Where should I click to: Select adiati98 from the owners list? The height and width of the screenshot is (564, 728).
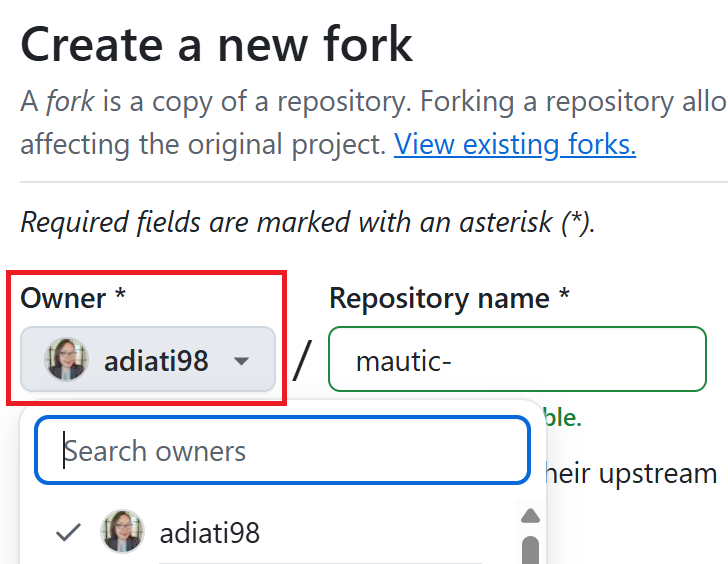[209, 532]
